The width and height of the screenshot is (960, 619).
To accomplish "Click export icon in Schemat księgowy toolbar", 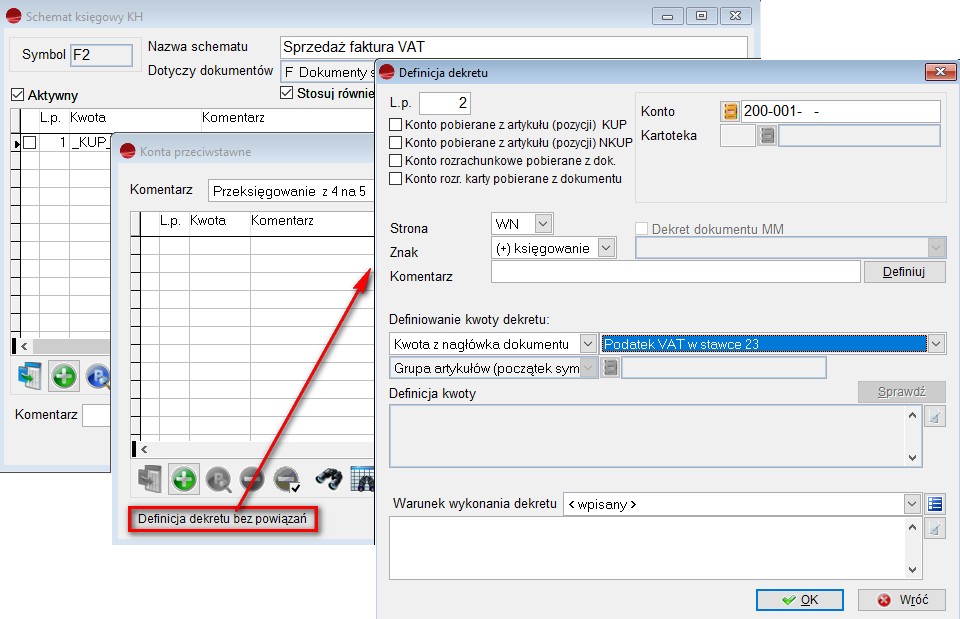I will (x=30, y=377).
